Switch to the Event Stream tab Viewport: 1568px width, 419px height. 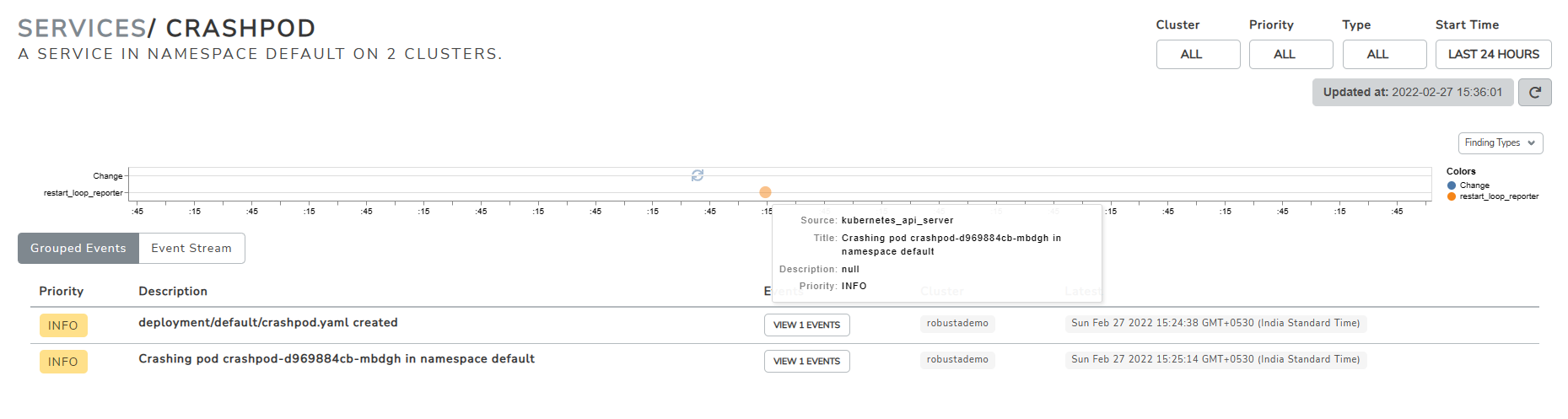[191, 248]
